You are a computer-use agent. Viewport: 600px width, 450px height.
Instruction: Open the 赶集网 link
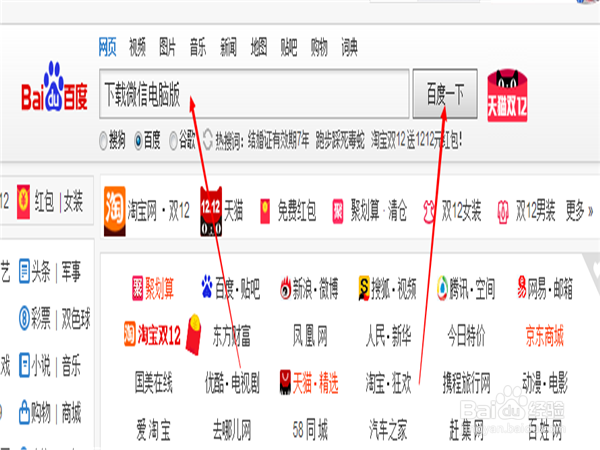[x=466, y=430]
